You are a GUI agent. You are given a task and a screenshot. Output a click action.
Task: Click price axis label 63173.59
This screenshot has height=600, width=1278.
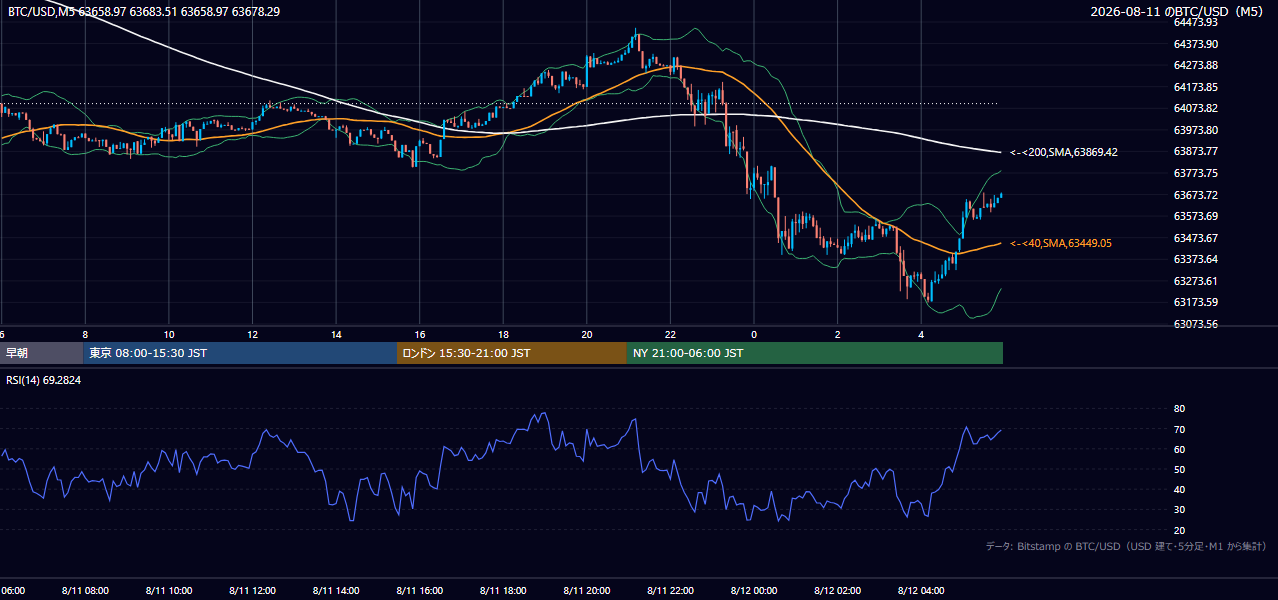(x=1195, y=302)
